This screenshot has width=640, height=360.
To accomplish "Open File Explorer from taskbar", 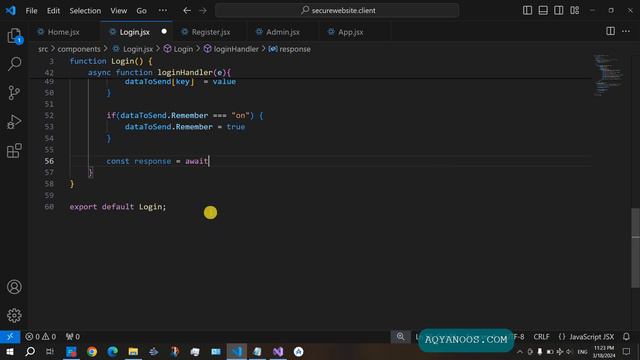I will pyautogui.click(x=133, y=351).
